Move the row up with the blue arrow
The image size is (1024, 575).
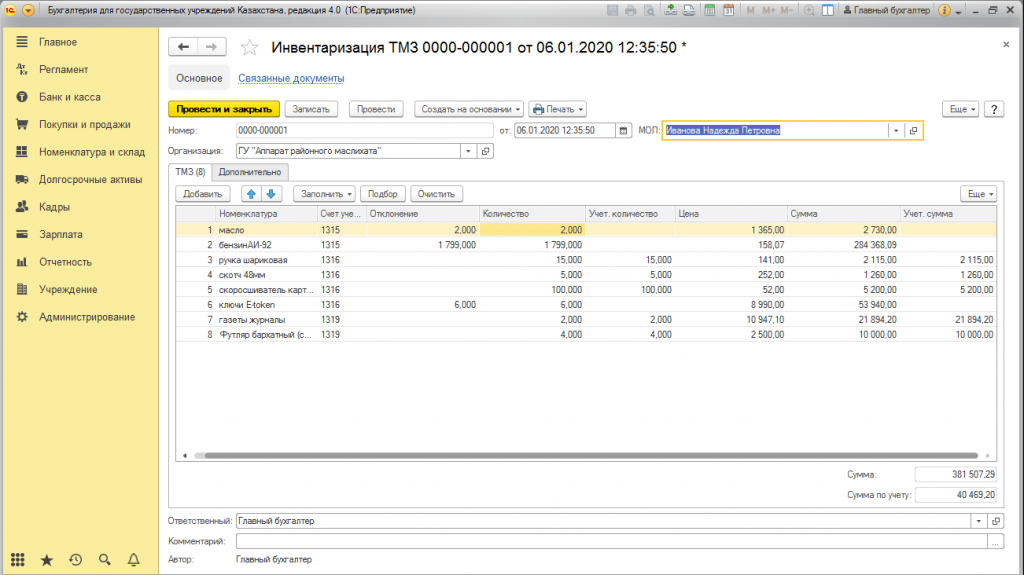pyautogui.click(x=251, y=194)
